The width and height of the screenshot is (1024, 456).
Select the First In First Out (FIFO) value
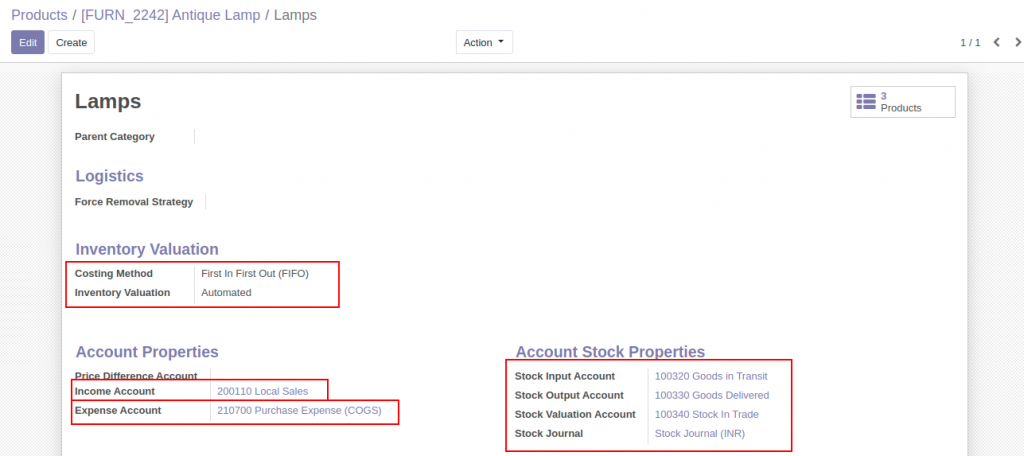[255, 274]
